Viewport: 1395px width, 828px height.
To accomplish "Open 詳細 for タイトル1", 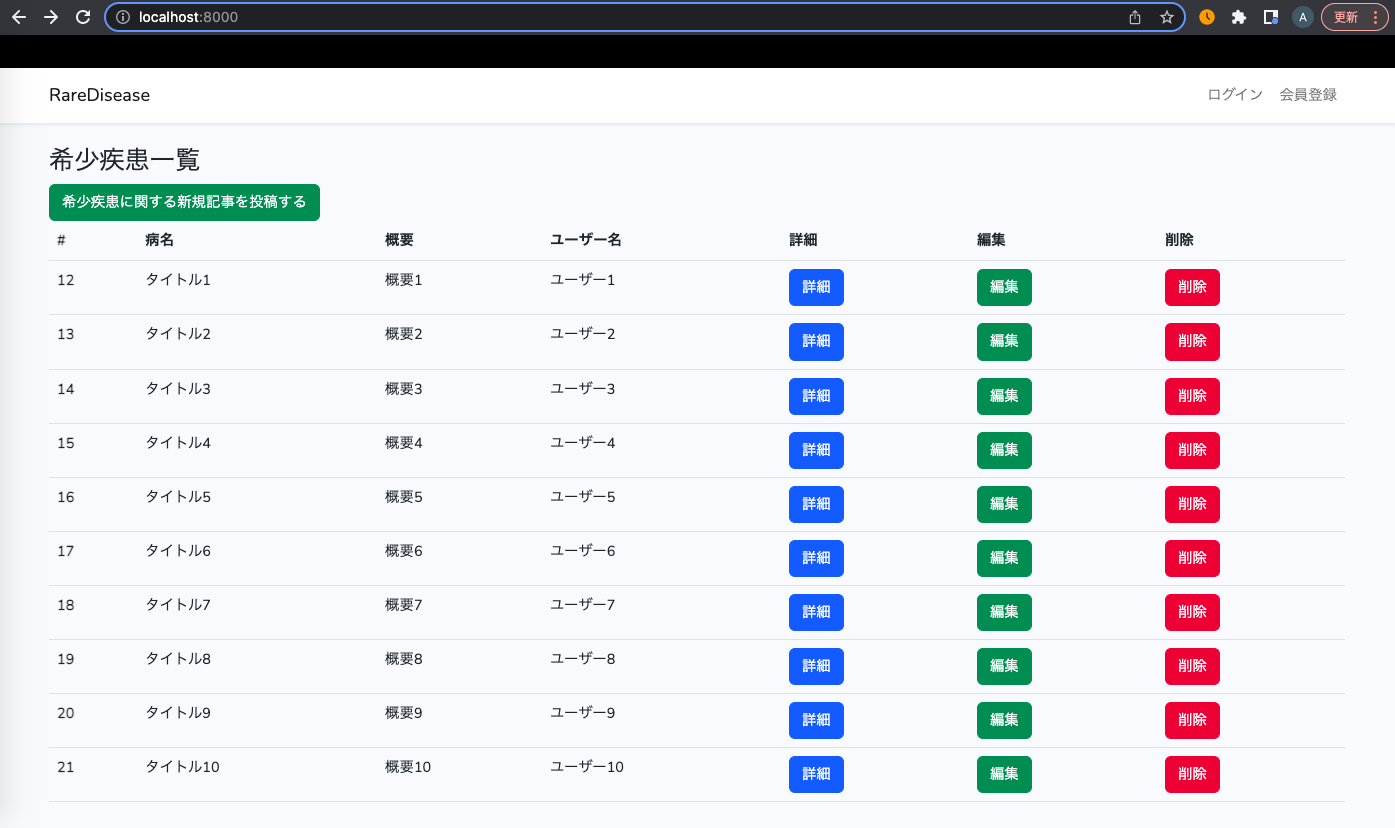I will [x=816, y=287].
